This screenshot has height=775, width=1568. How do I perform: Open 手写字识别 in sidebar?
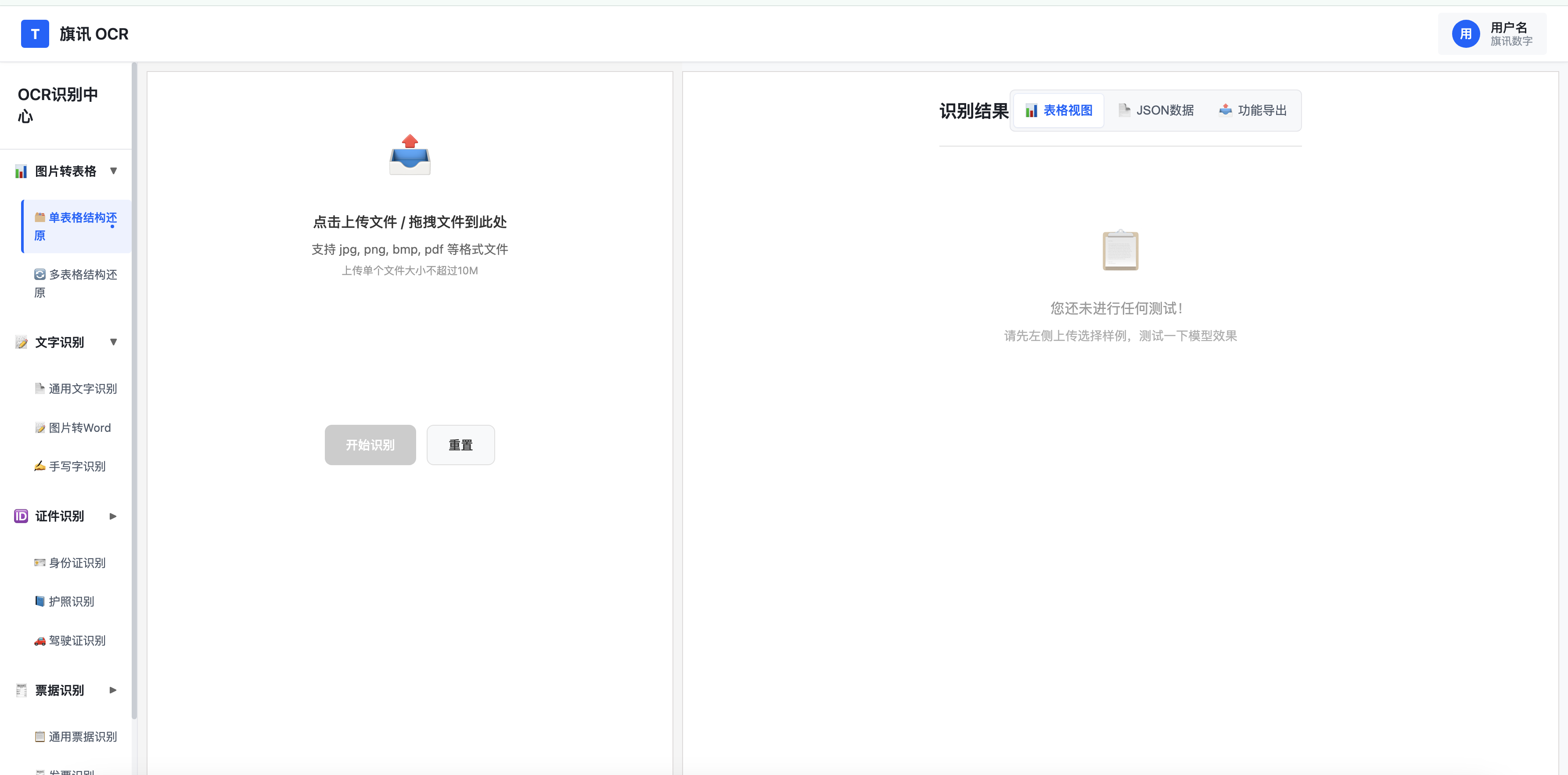click(x=77, y=466)
